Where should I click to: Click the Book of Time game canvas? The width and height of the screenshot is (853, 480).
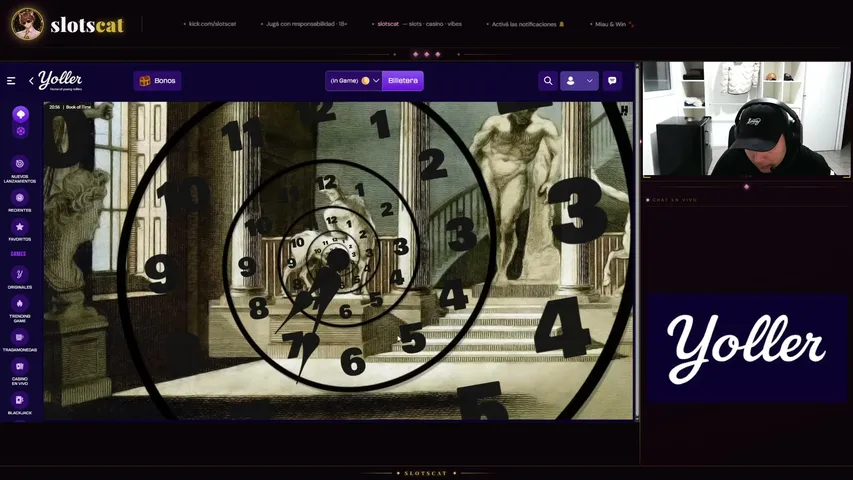click(x=338, y=260)
